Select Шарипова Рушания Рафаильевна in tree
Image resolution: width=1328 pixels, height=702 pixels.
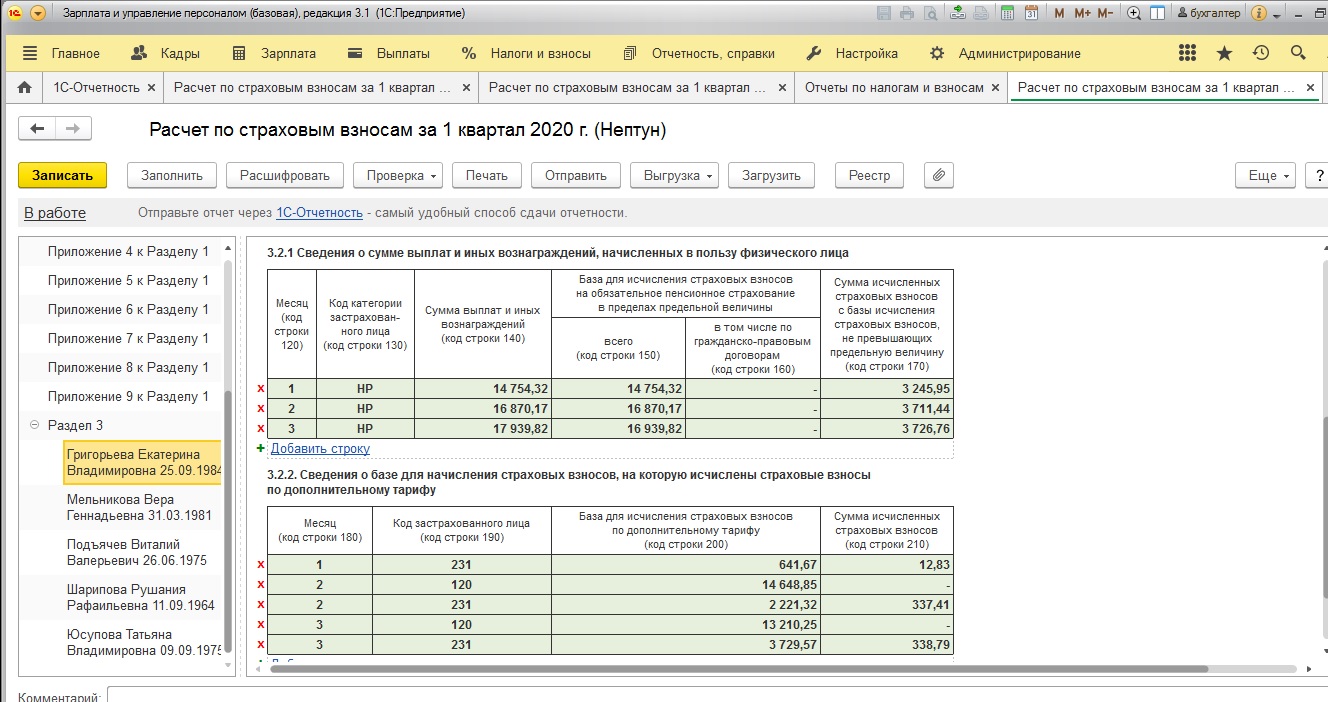pyautogui.click(x=140, y=597)
